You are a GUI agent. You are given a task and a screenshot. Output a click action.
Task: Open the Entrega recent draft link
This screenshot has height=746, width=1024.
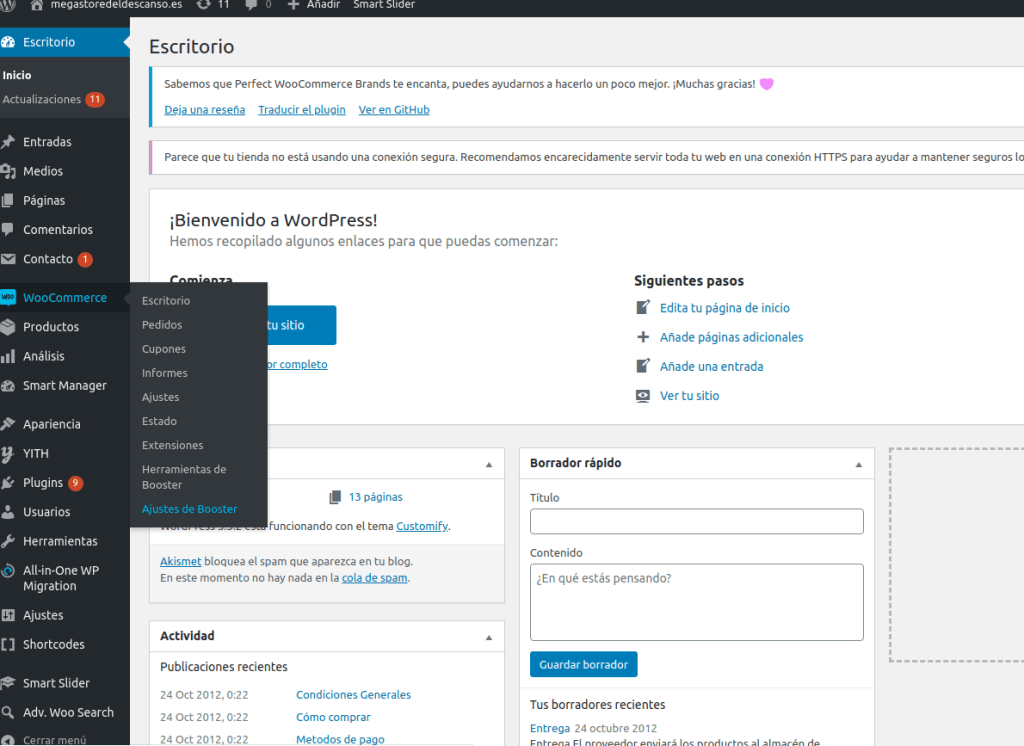(x=550, y=728)
